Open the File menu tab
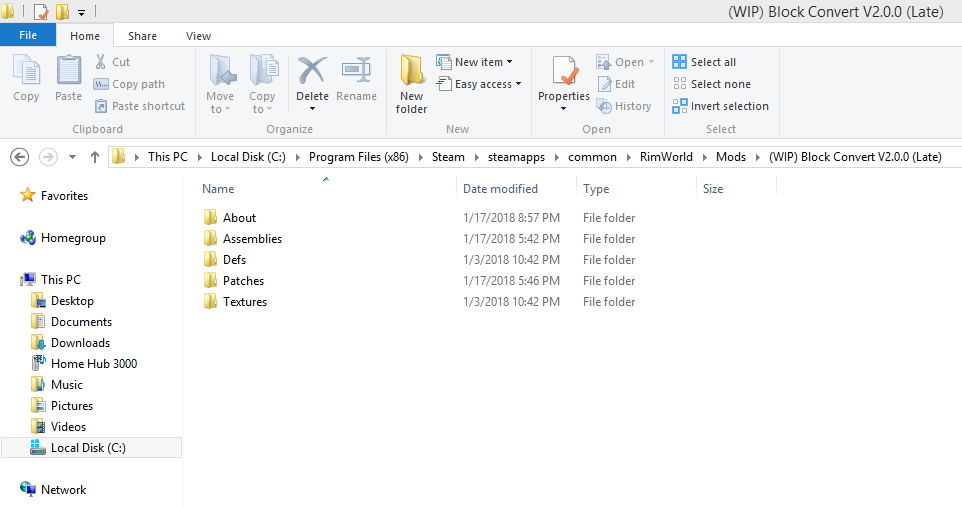 [x=28, y=35]
